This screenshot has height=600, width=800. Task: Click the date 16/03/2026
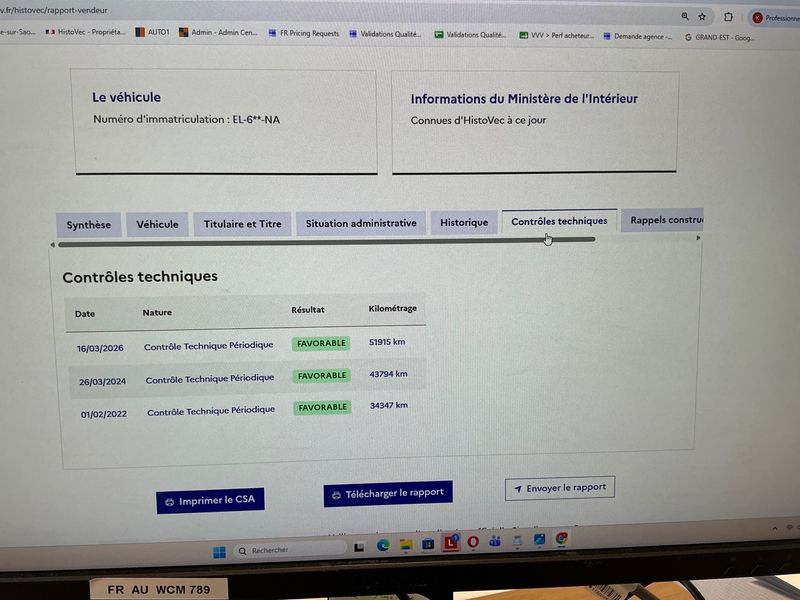coord(100,348)
